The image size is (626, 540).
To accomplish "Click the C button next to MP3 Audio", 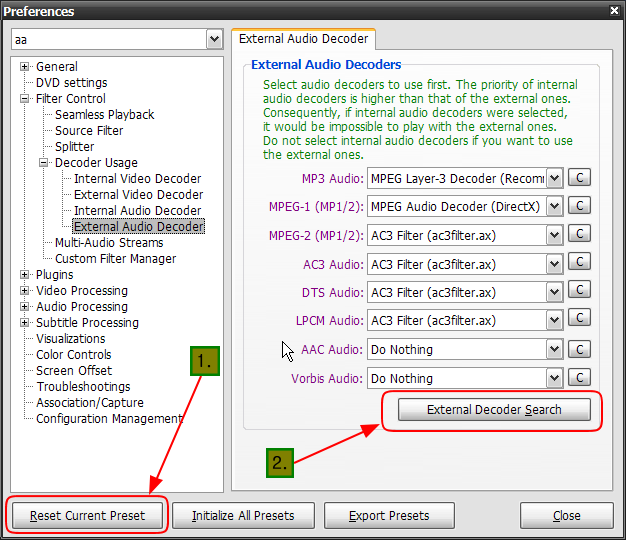I will point(579,178).
